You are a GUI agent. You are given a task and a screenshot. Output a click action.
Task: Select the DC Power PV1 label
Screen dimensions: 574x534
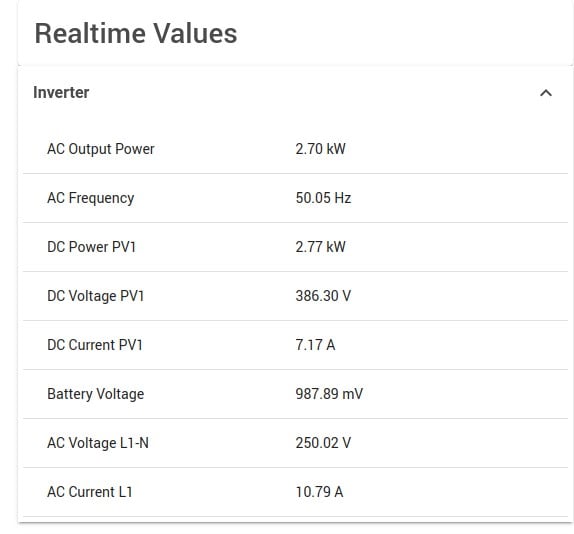[x=92, y=247]
